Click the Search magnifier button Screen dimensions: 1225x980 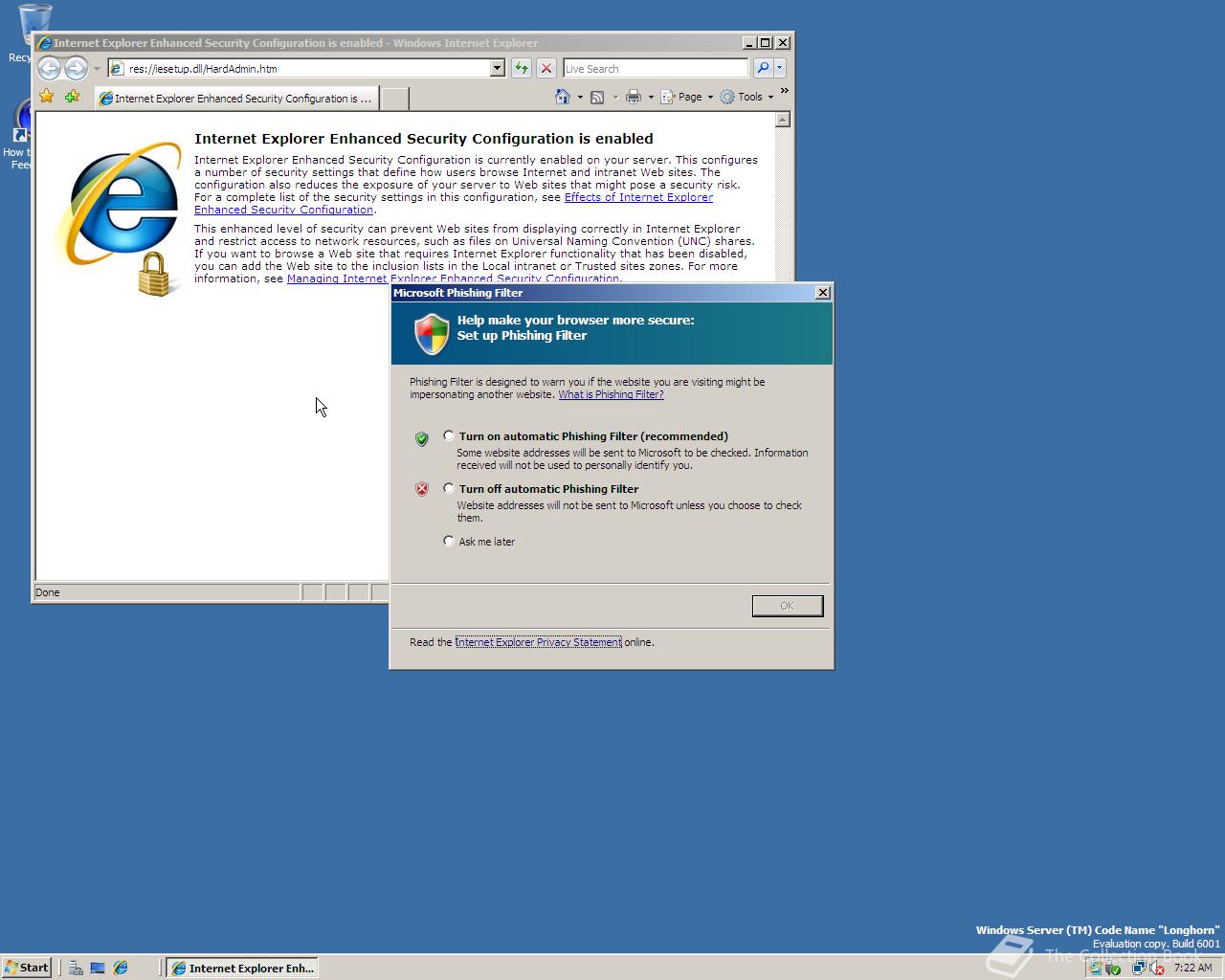[x=763, y=68]
